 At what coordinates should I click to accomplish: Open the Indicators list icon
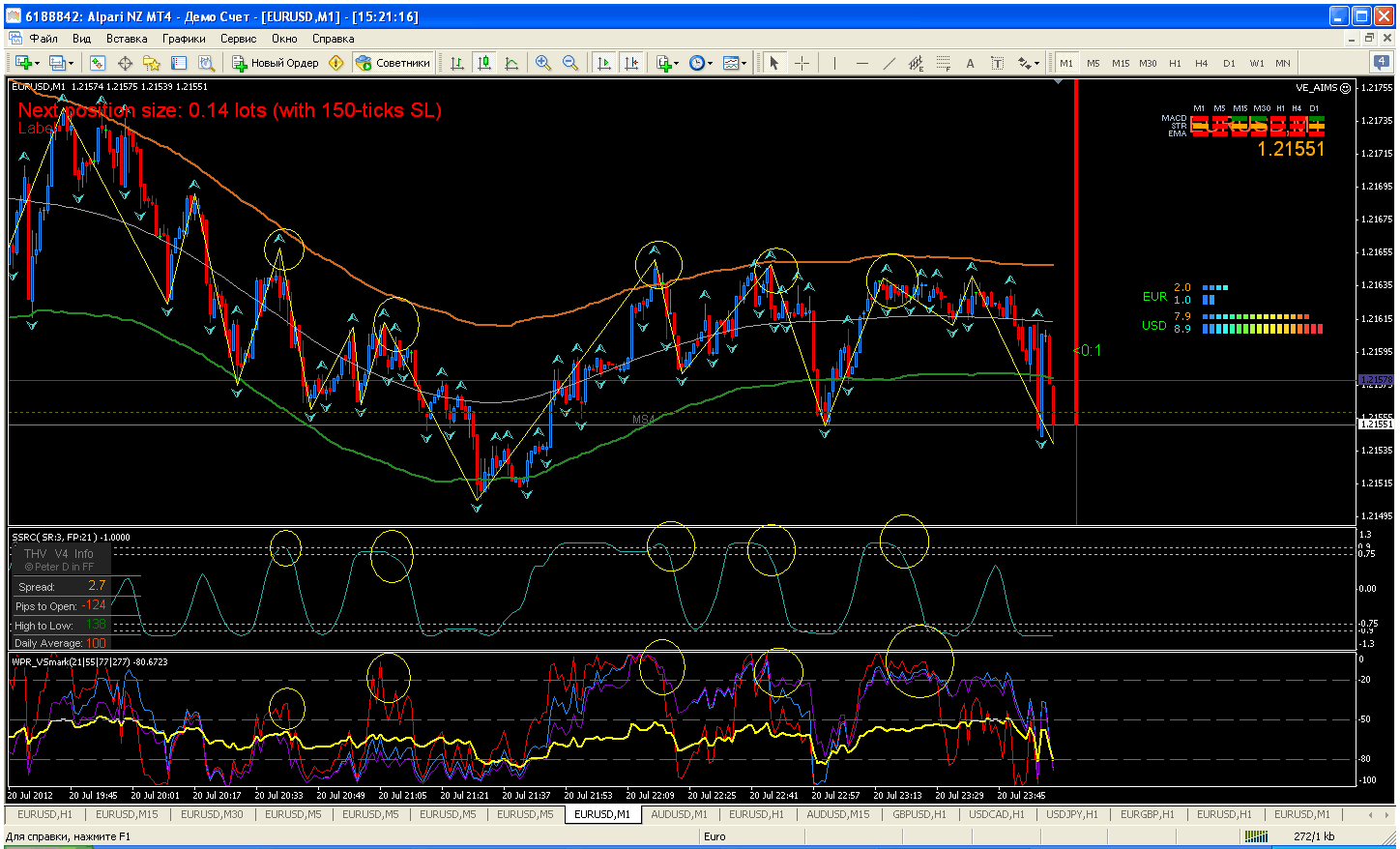point(663,63)
